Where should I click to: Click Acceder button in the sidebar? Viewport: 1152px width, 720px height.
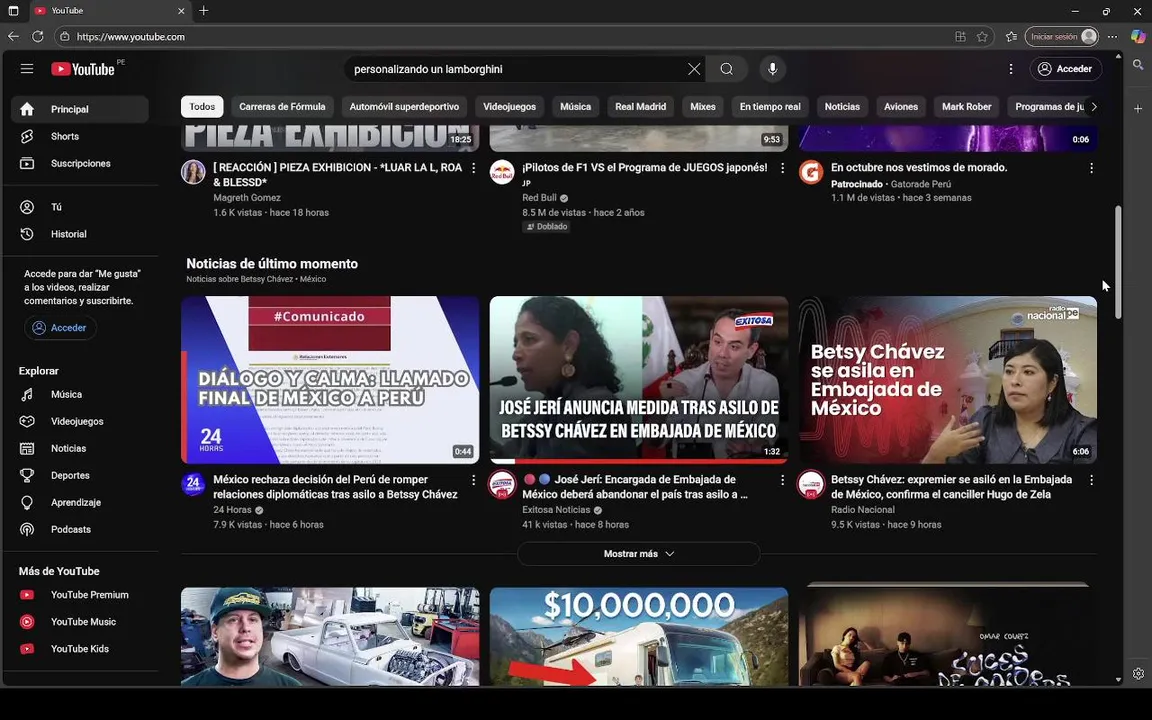60,328
